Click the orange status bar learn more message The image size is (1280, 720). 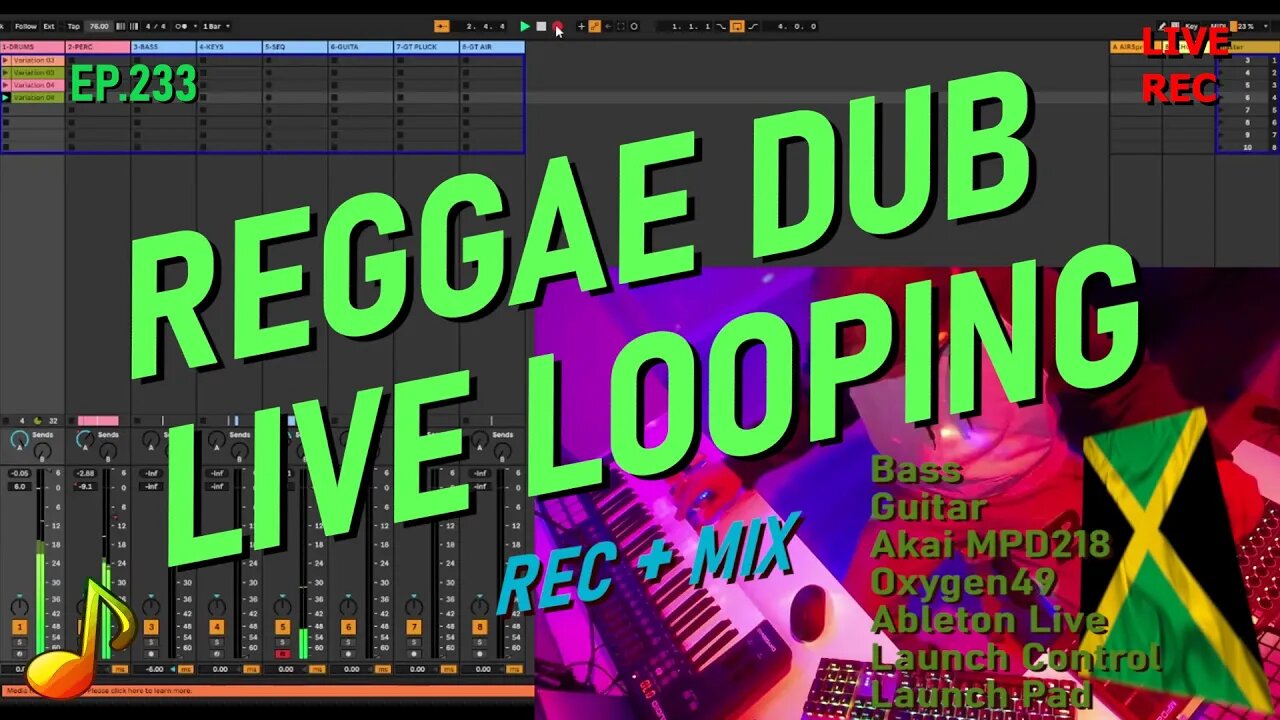coord(267,690)
